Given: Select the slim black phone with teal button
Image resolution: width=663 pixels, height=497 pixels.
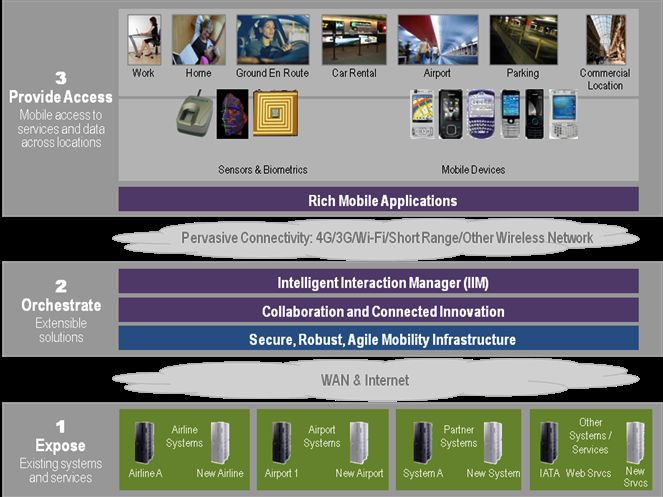Looking at the screenshot, I should pos(534,114).
